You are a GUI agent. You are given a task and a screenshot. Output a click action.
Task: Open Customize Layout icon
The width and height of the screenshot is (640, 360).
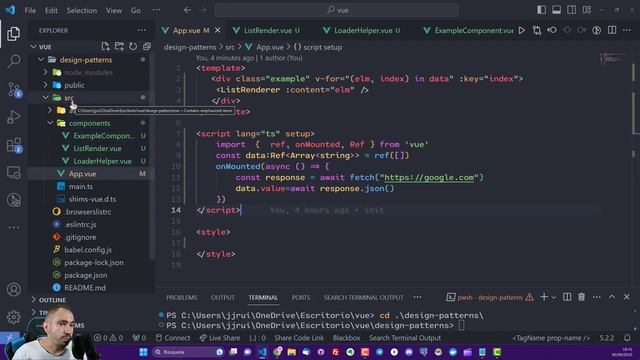click(x=587, y=10)
